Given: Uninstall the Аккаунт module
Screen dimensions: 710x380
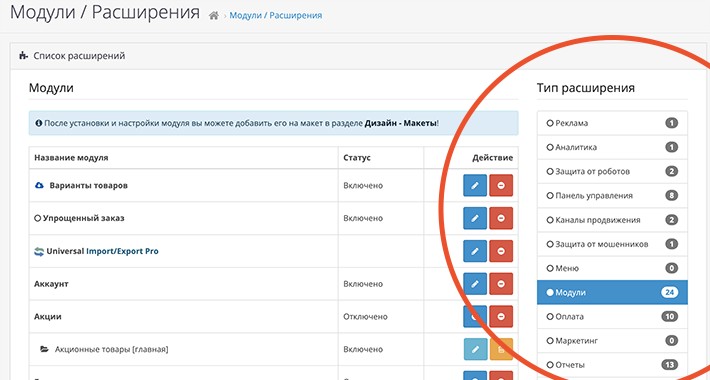Looking at the screenshot, I should coord(501,284).
